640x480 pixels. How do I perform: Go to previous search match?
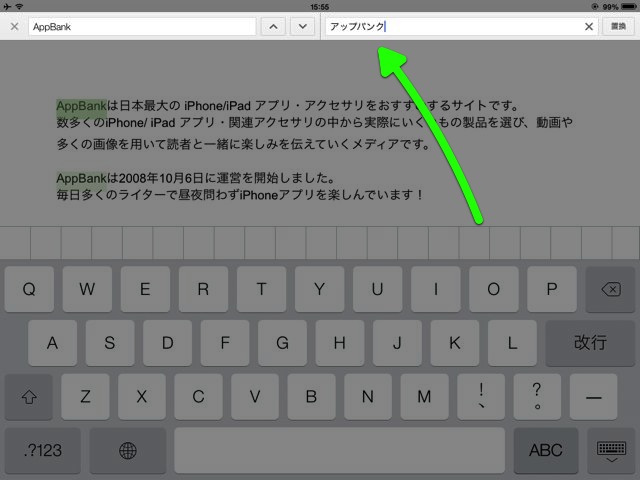[x=273, y=27]
